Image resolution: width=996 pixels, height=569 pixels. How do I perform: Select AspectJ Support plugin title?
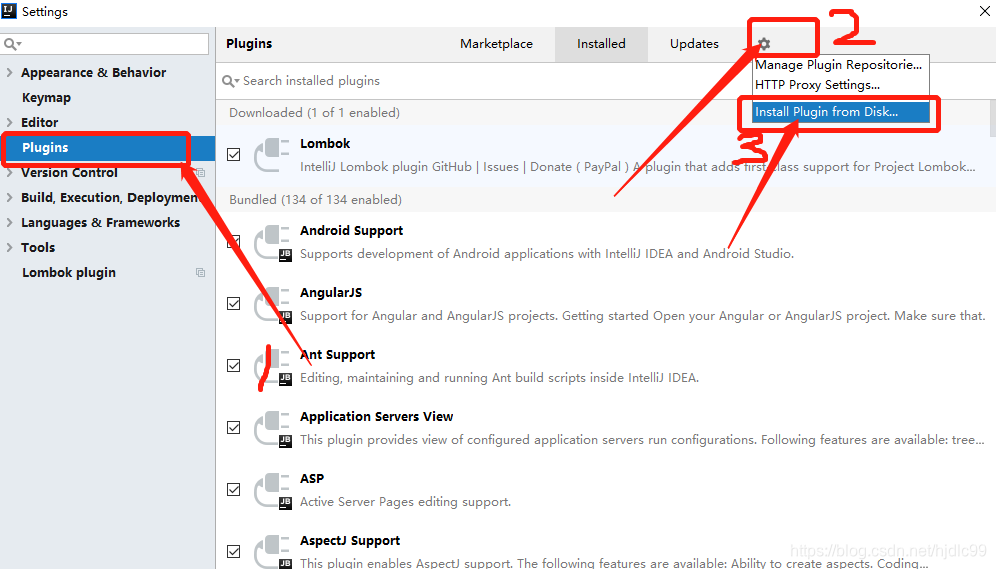(350, 540)
